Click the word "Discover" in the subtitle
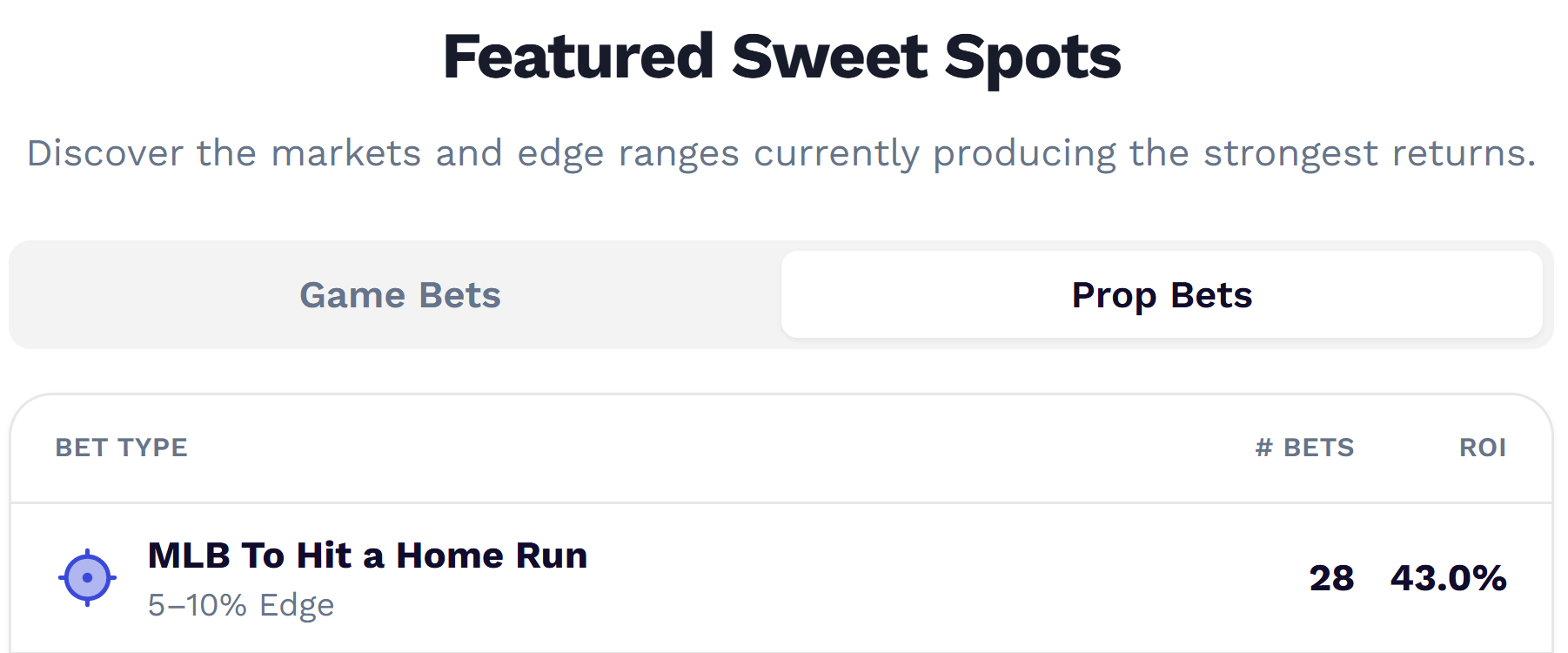This screenshot has height=653, width=1568. pyautogui.click(x=105, y=153)
